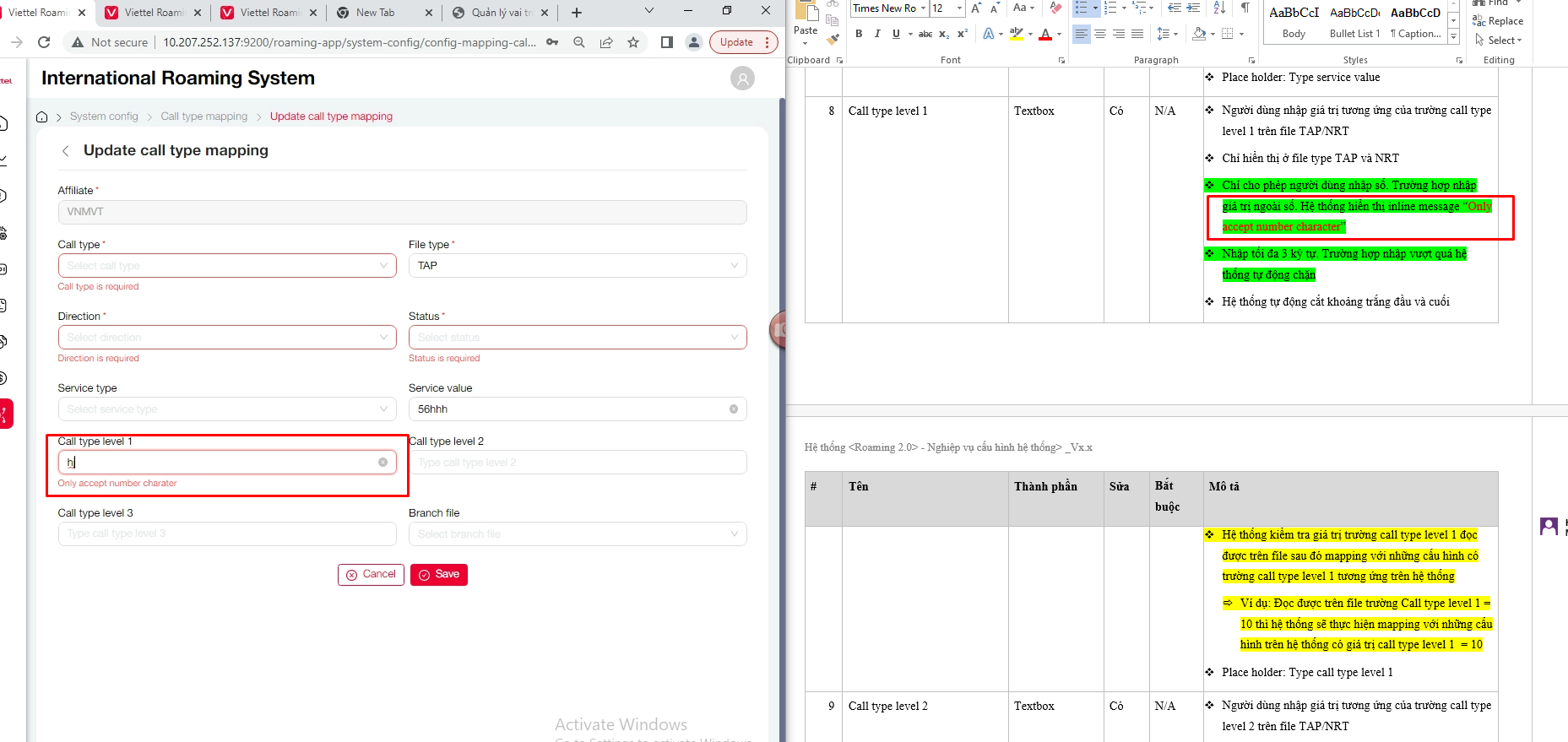This screenshot has width=1568, height=742.
Task: Open the Call type dropdown
Action: (x=226, y=266)
